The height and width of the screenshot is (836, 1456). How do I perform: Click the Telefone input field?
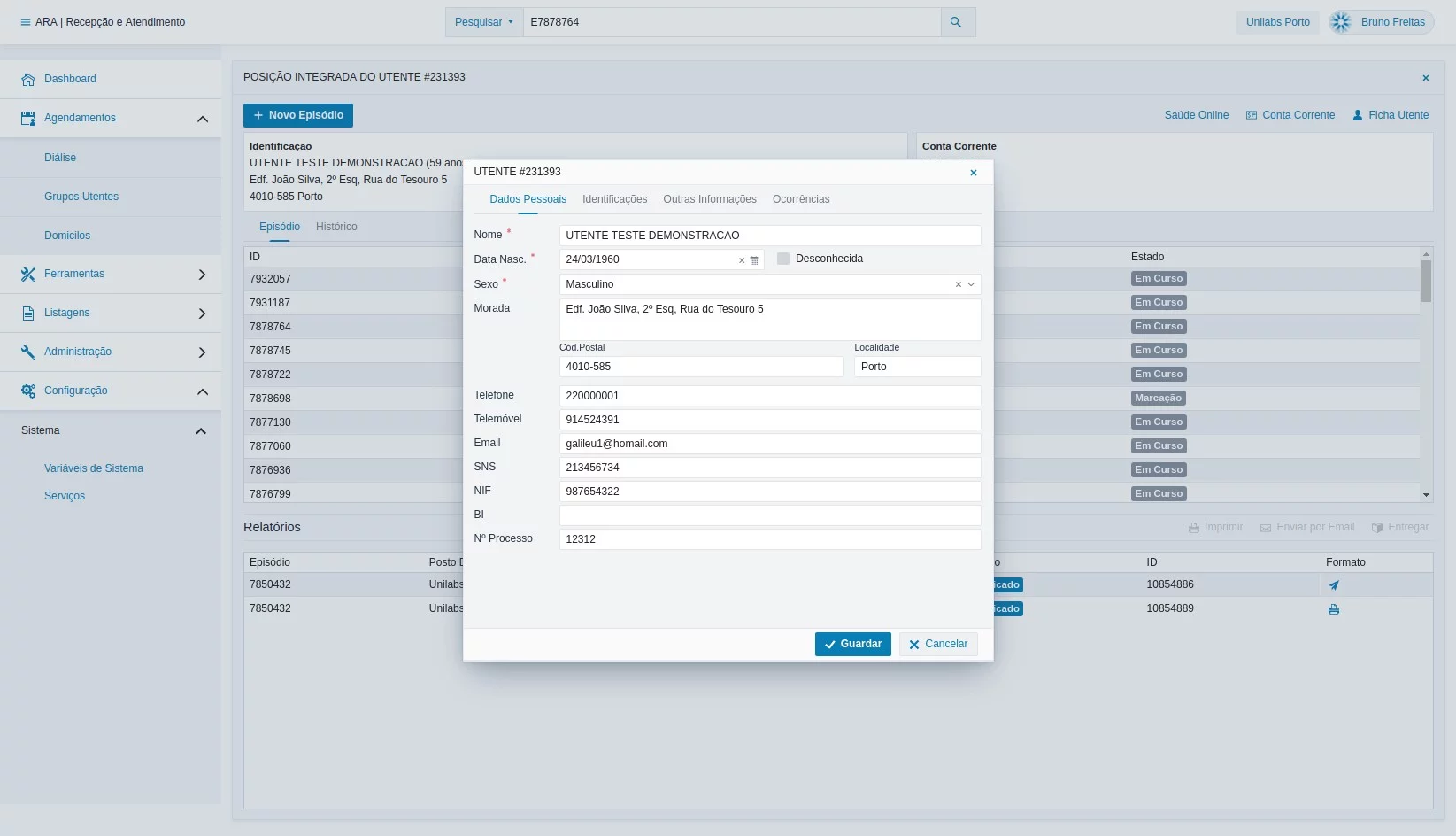point(770,396)
